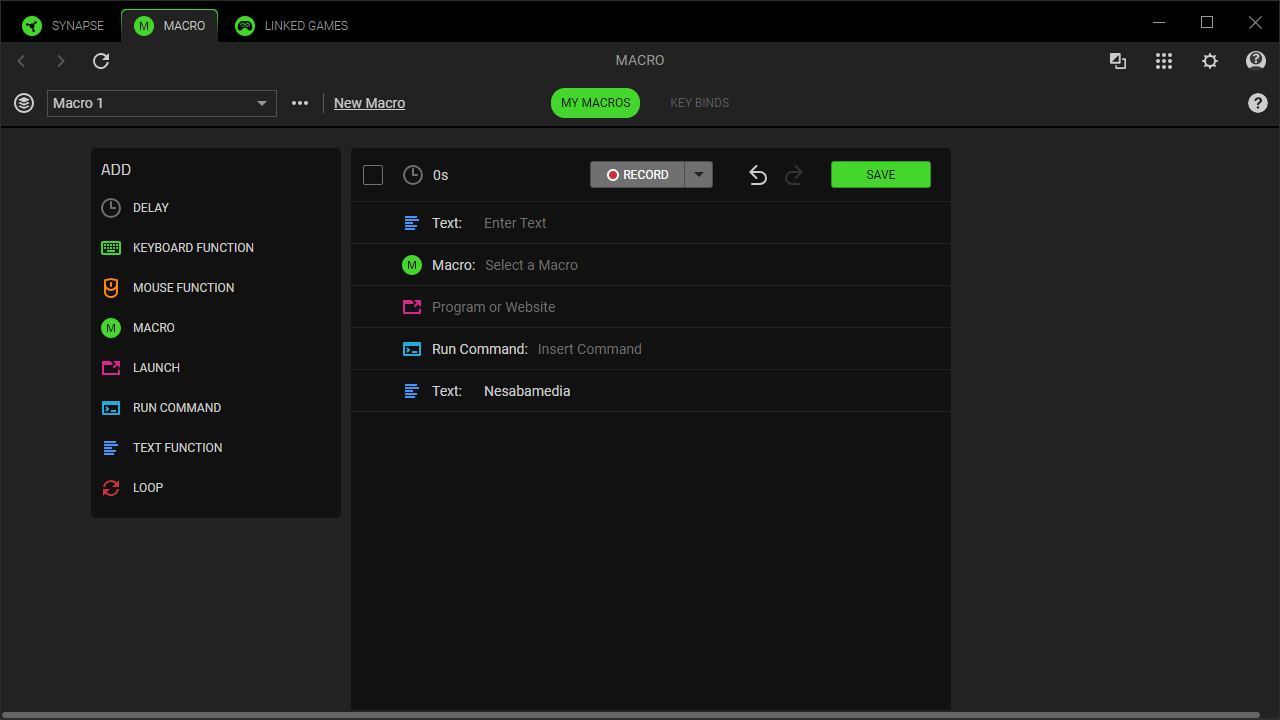
Task: Undo the last macro change
Action: 758,175
